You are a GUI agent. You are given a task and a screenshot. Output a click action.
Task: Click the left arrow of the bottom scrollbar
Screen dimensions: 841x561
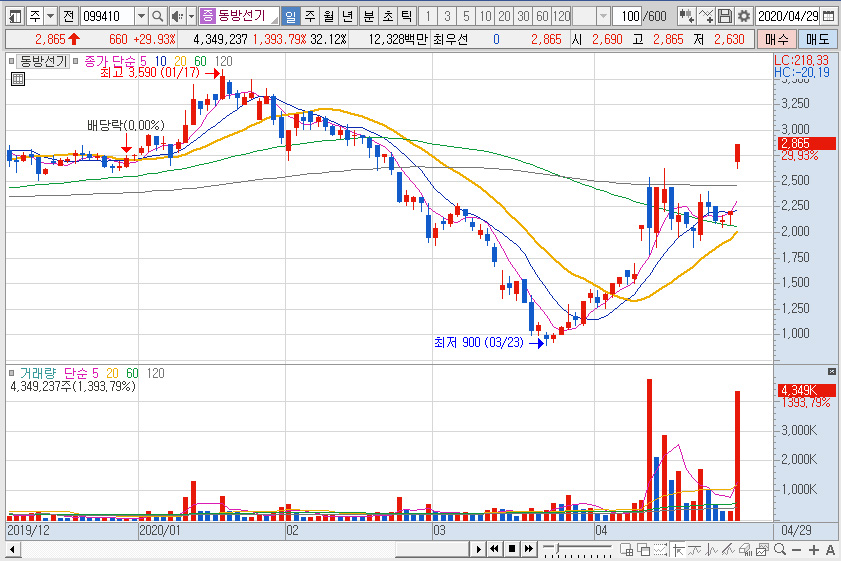pos(13,549)
